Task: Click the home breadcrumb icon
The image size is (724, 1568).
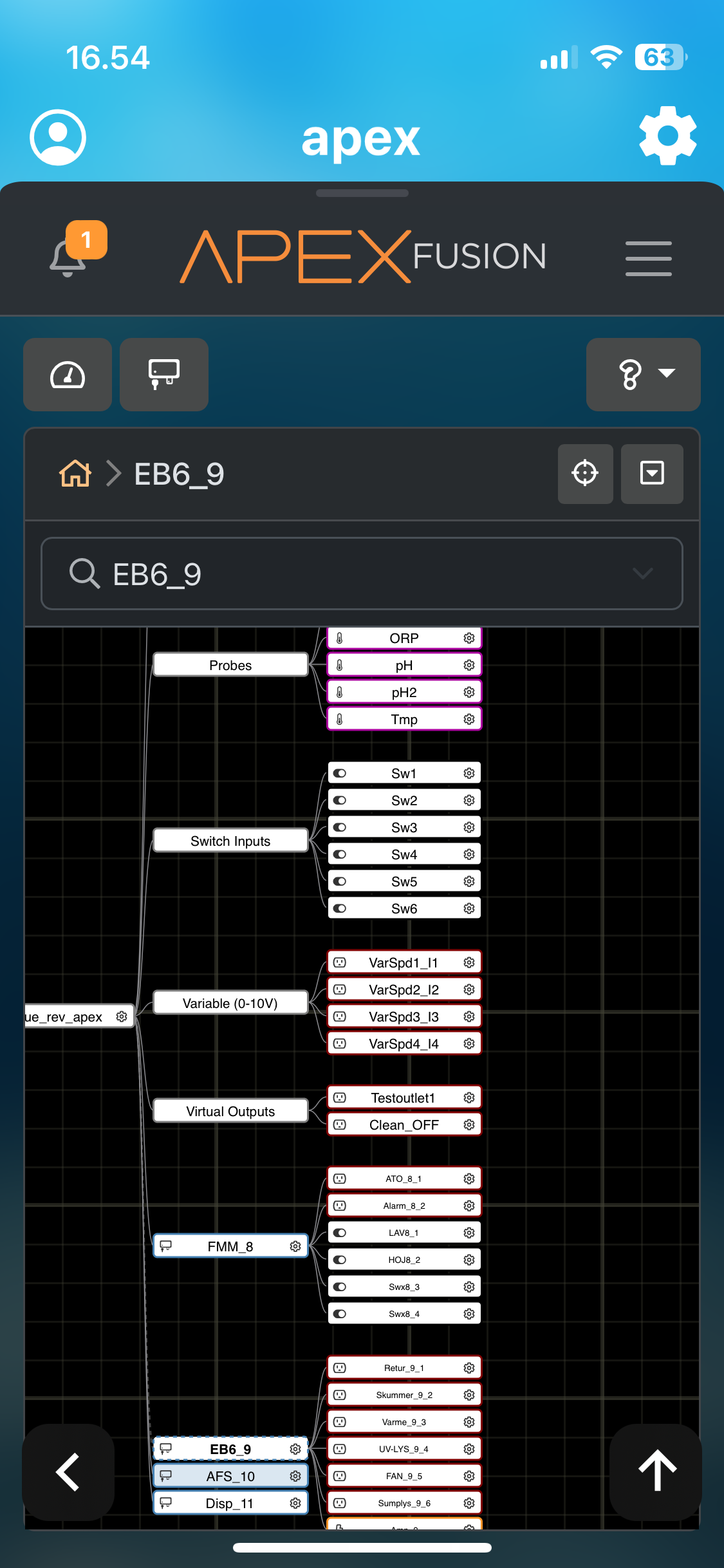Action: pos(75,474)
